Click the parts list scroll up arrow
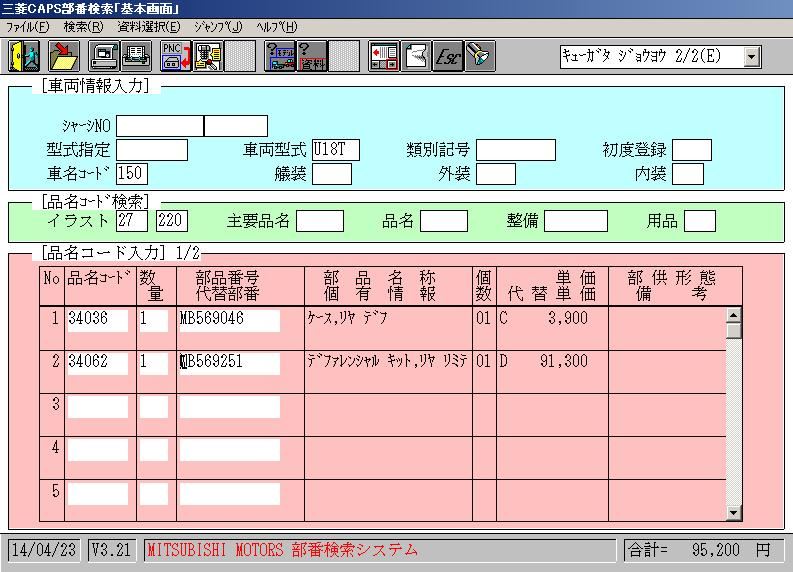Viewport: 793px width, 572px height. click(x=733, y=315)
